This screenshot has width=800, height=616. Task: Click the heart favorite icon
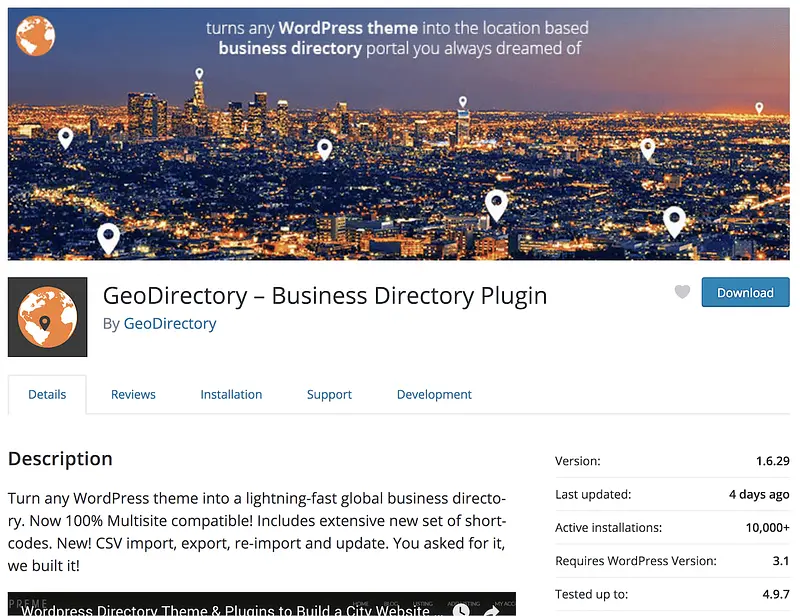coord(682,292)
